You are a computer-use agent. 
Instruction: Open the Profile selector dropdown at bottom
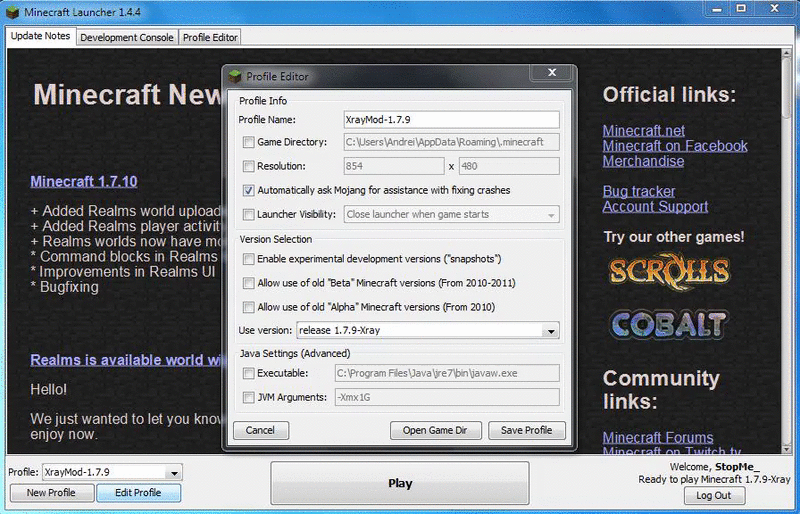click(174, 473)
